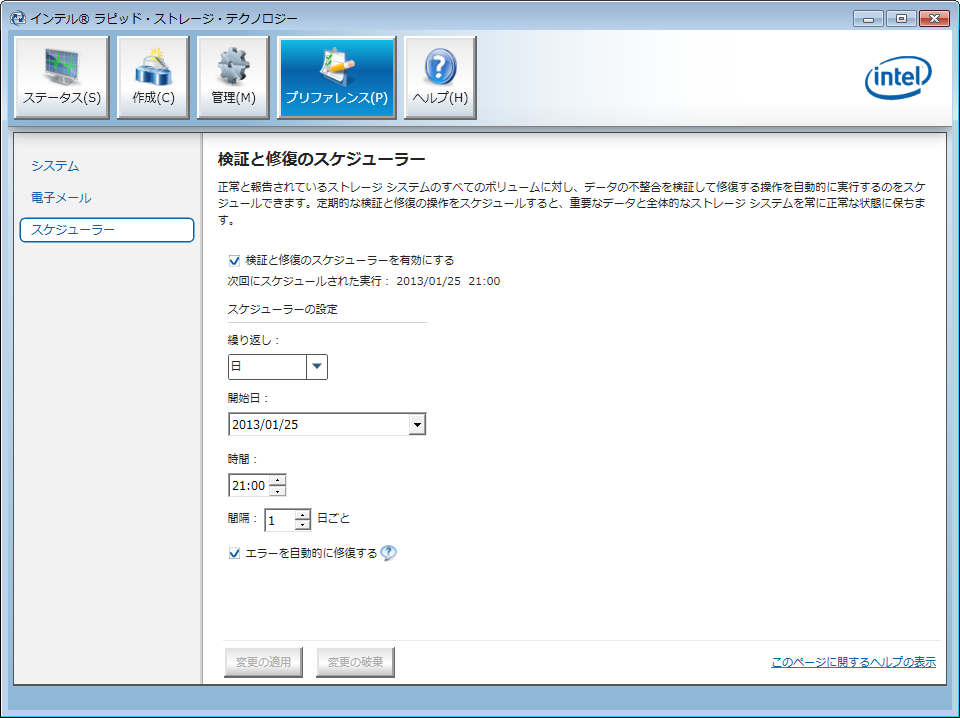
Task: Open the ステータス(S) status toolbar icon
Action: coord(61,77)
